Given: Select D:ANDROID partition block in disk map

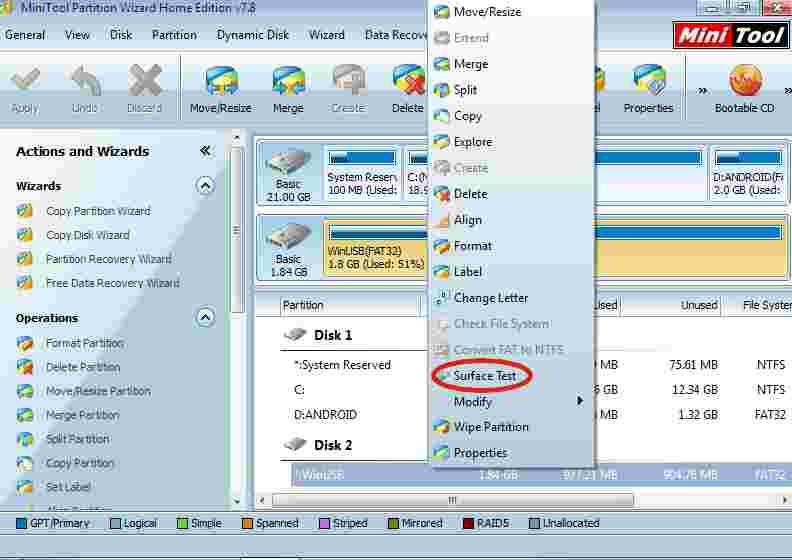Looking at the screenshot, I should [x=748, y=174].
